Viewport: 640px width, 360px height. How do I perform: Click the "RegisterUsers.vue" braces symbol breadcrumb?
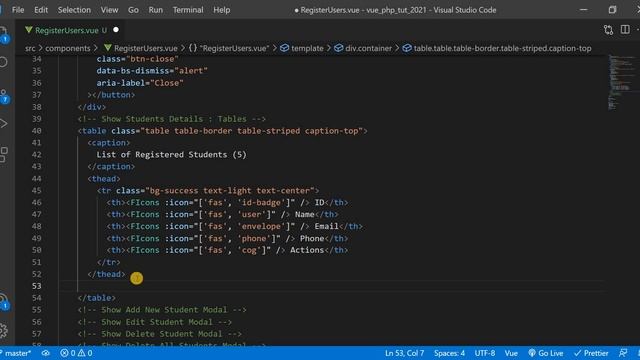click(229, 48)
